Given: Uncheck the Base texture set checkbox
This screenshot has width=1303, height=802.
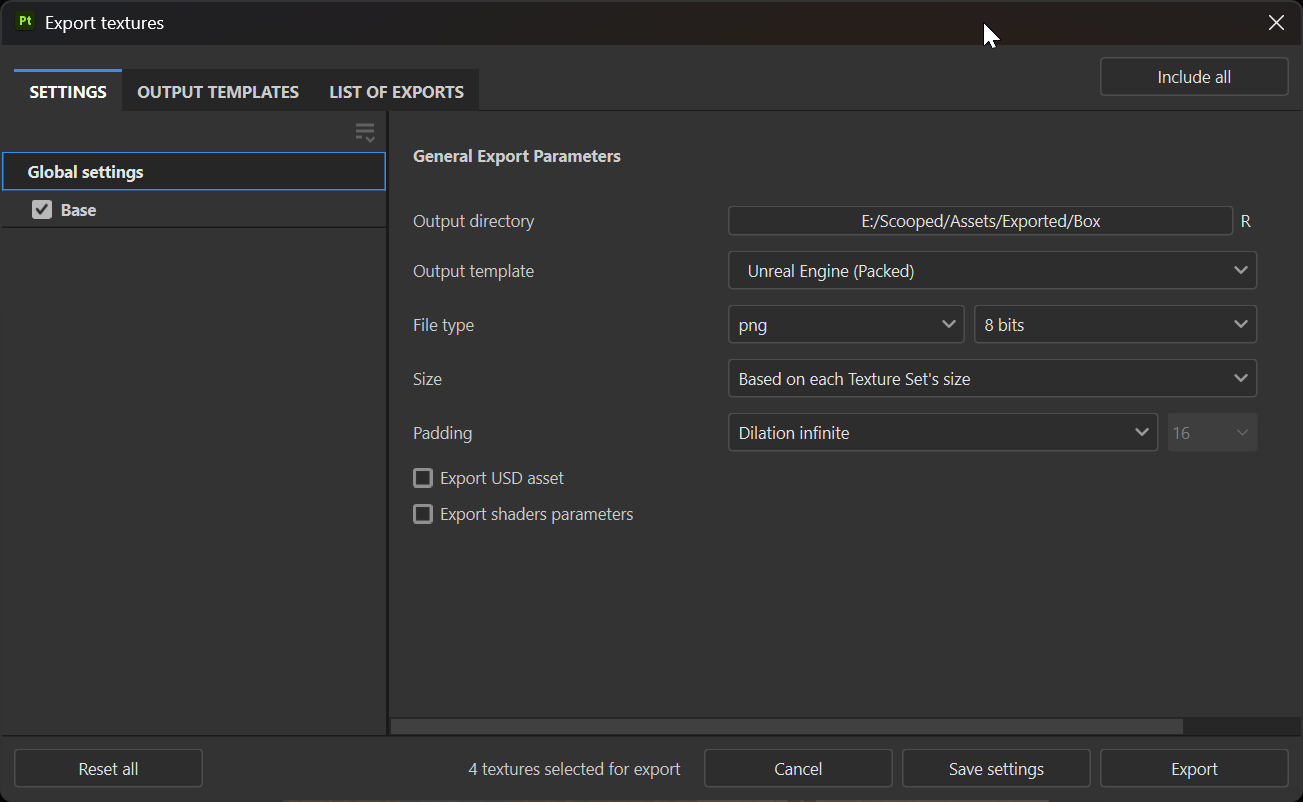Looking at the screenshot, I should (x=42, y=210).
